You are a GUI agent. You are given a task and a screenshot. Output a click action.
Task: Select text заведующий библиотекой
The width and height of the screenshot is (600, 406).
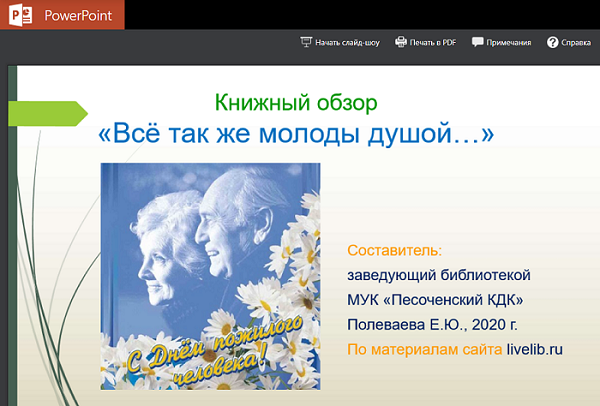[x=439, y=275]
